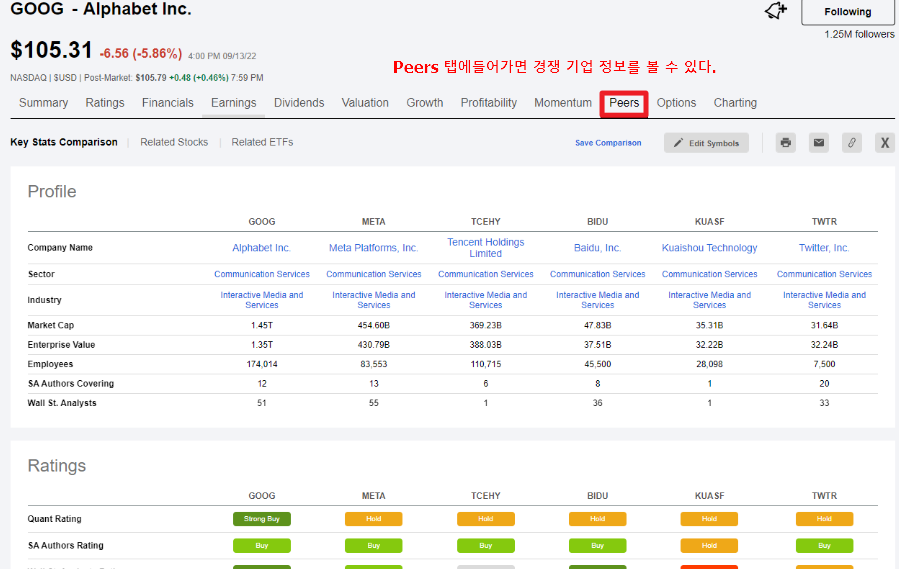
Task: Open Baidu, Inc. company link
Action: pos(597,248)
